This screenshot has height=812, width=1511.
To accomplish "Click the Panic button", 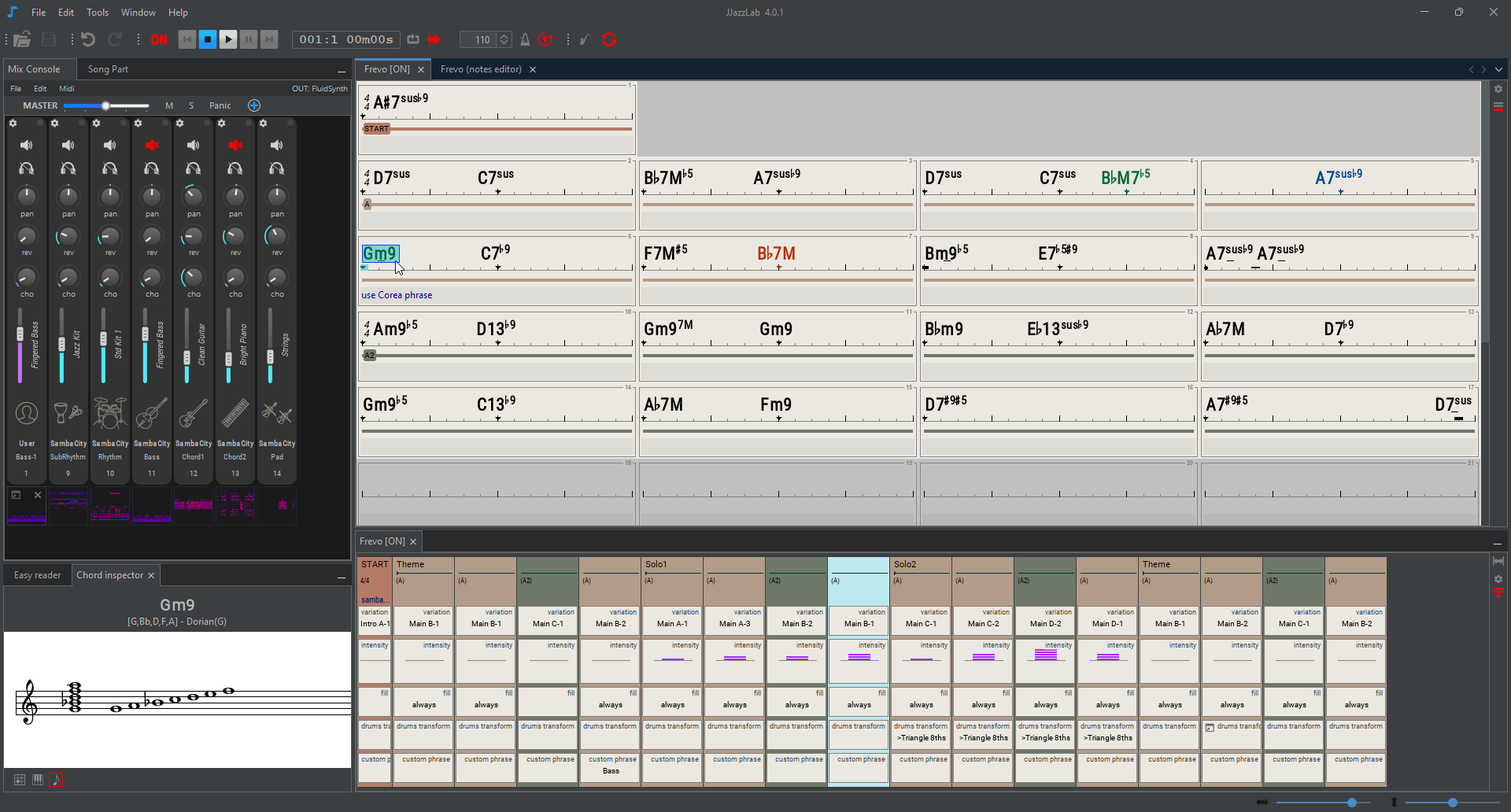I will 220,105.
